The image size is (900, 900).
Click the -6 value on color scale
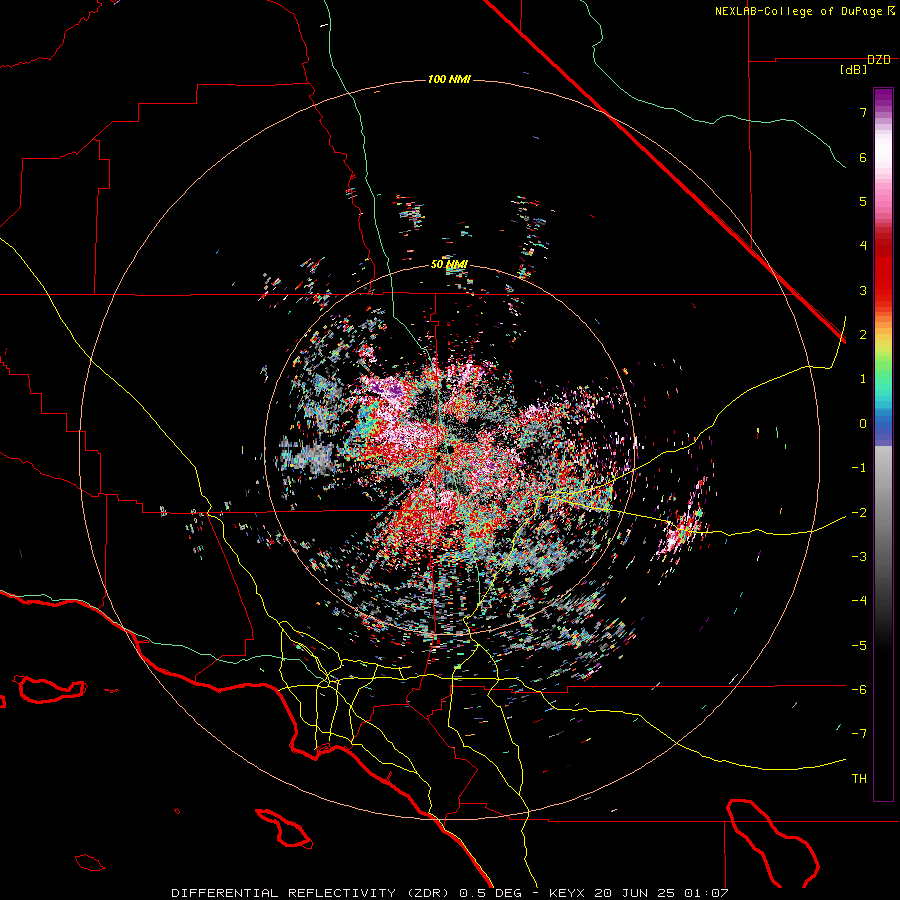coord(859,689)
